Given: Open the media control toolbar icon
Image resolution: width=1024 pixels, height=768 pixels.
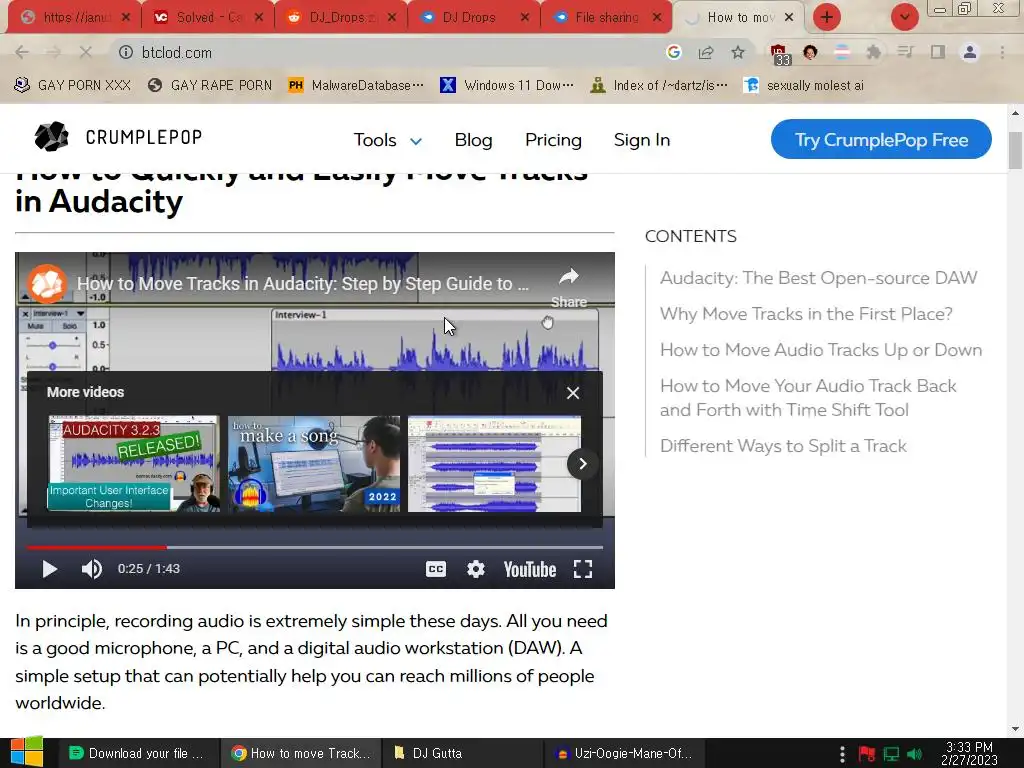Looking at the screenshot, I should [906, 52].
